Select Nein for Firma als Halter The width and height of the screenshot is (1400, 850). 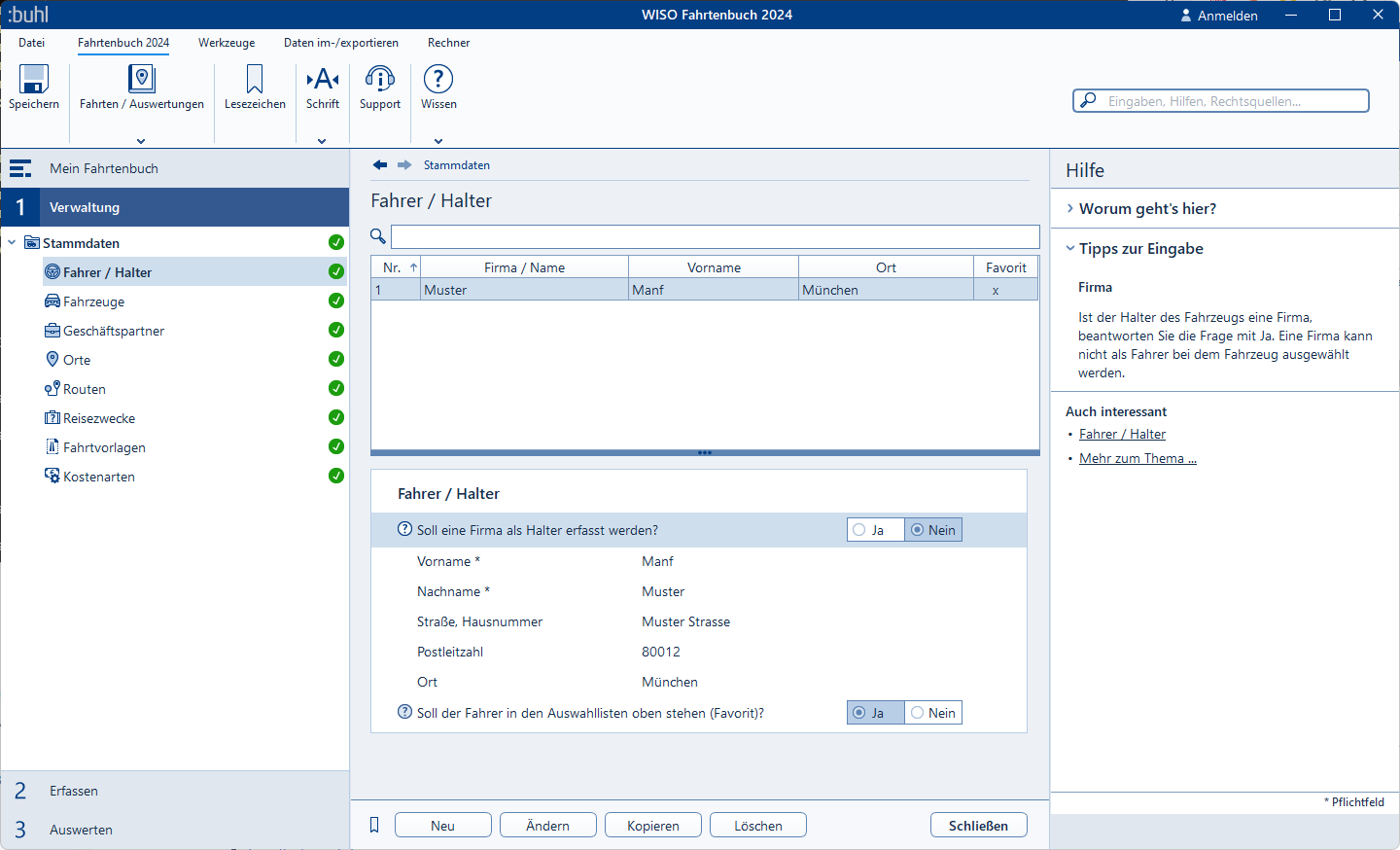[x=933, y=530]
